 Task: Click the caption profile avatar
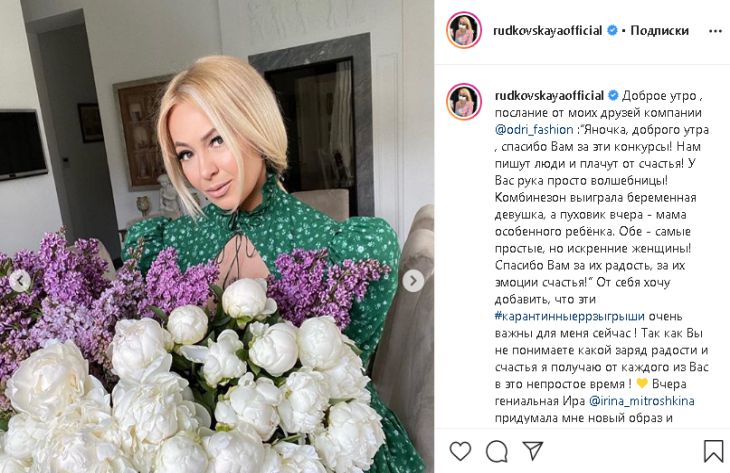click(x=464, y=101)
